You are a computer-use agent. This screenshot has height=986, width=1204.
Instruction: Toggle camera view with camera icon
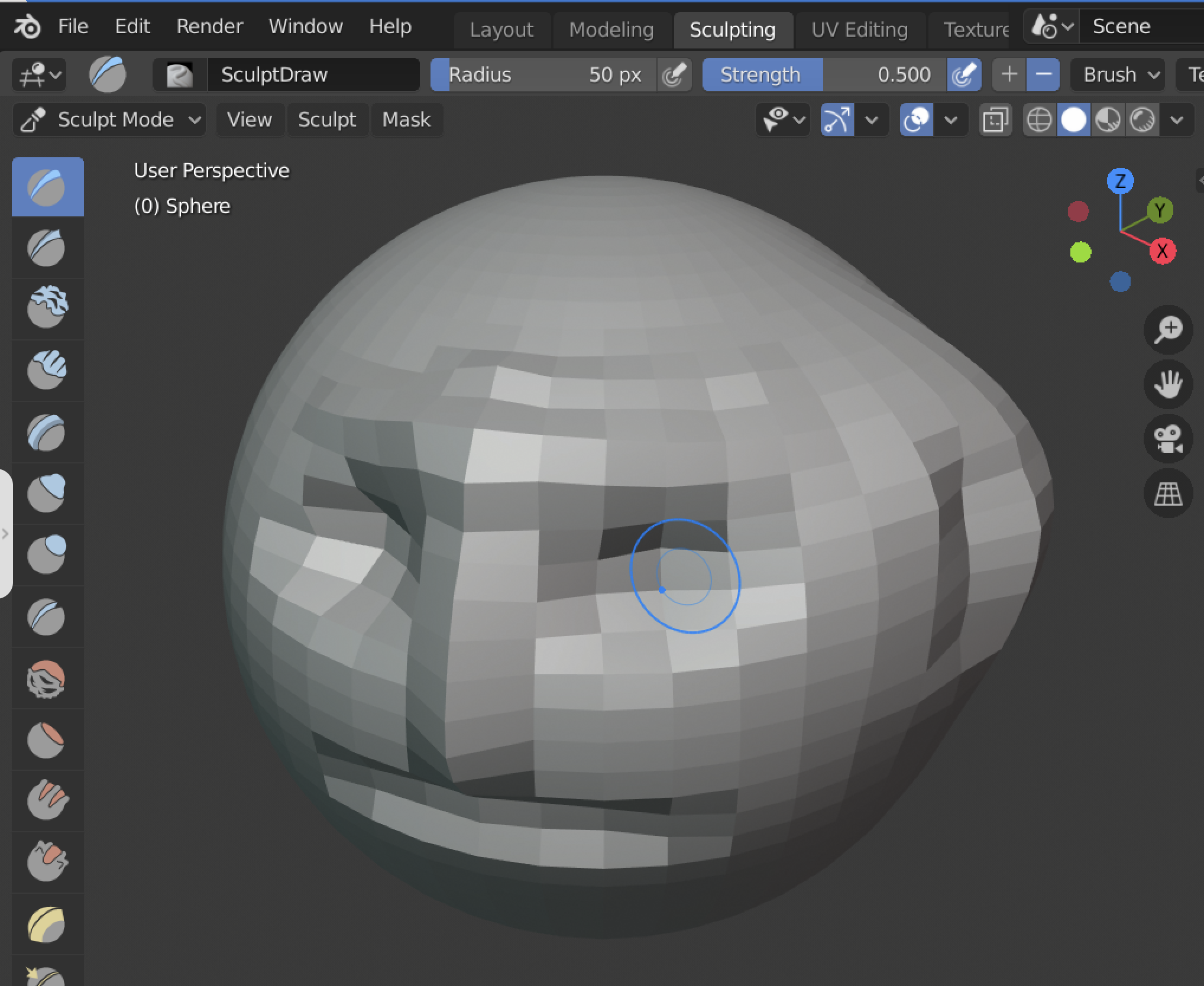[x=1168, y=439]
